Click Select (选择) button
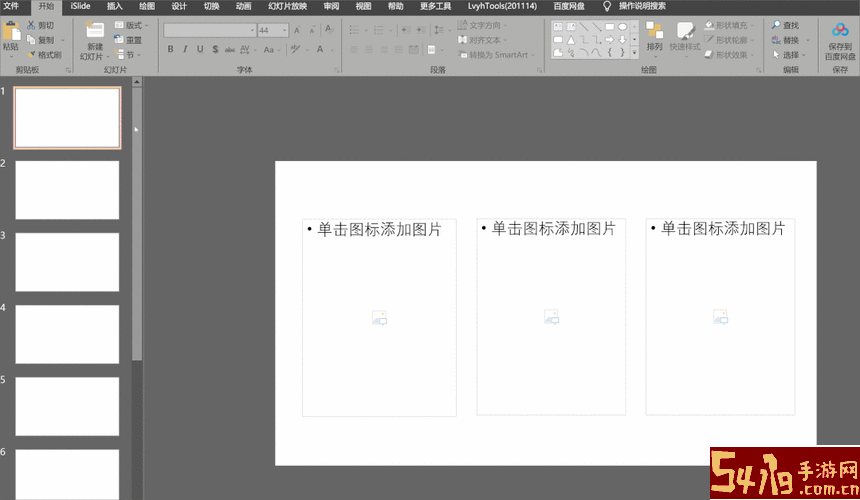Screen dimensions: 860x500 coord(789,55)
